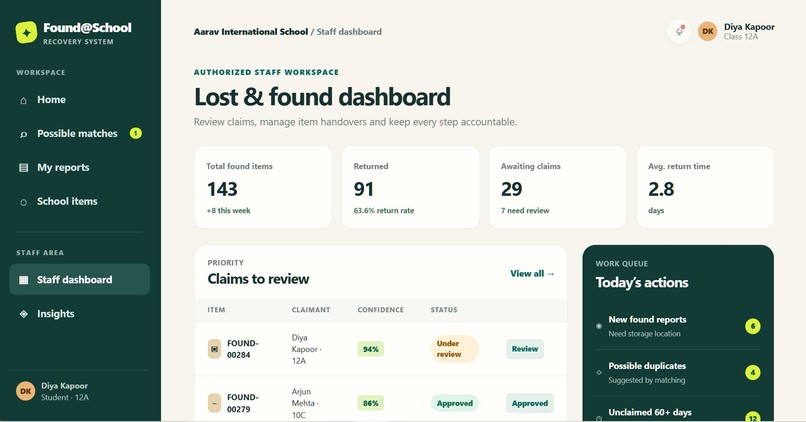Click the DK avatar in sidebar footer
The height and width of the screenshot is (422, 806).
click(x=25, y=391)
